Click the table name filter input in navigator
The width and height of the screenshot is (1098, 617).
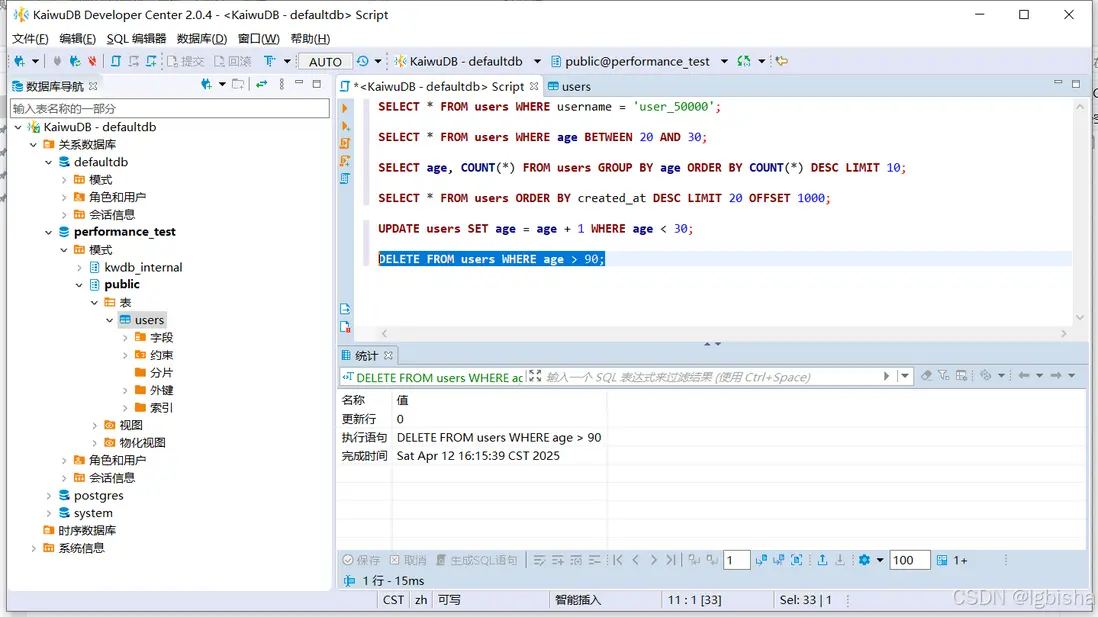coord(169,108)
